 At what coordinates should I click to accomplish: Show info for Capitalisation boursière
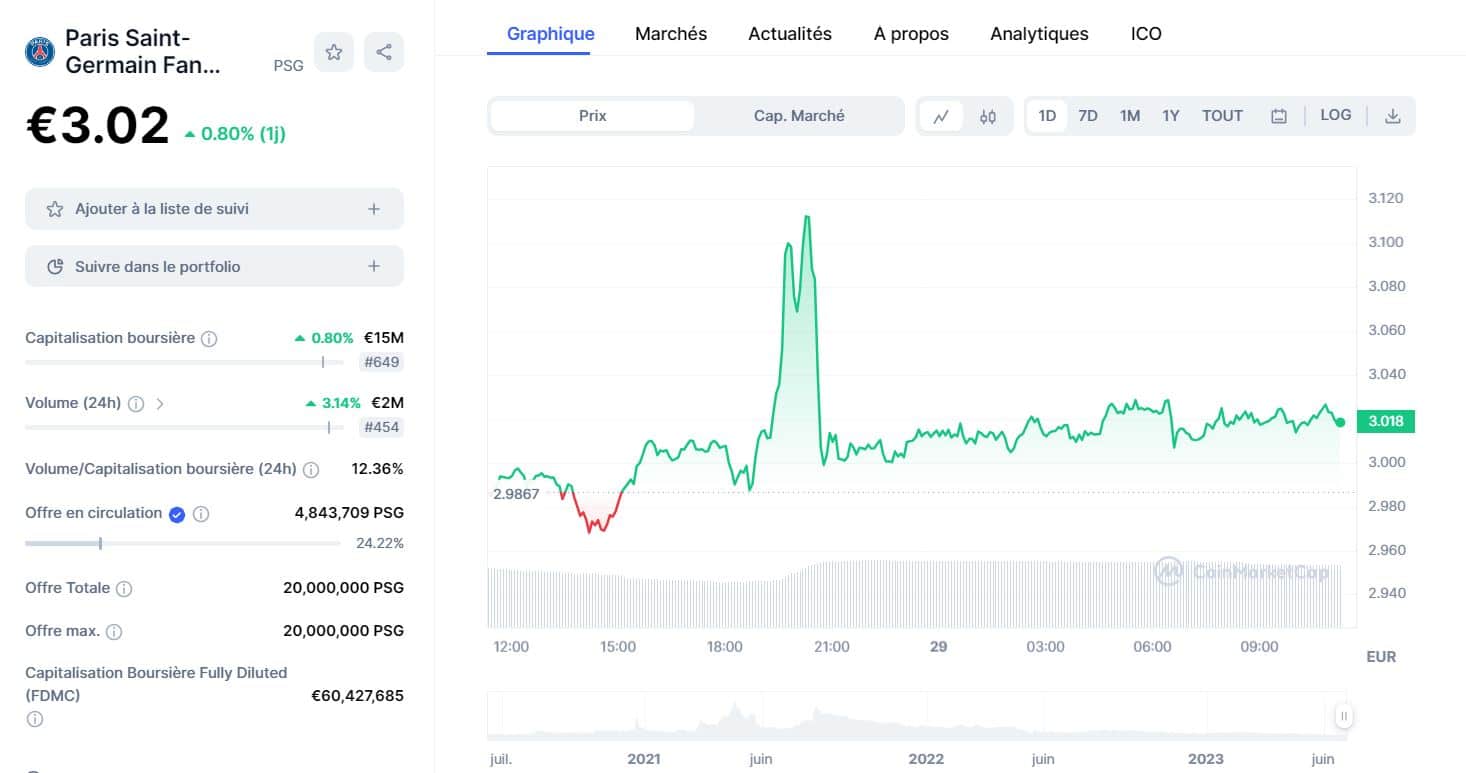tap(209, 339)
